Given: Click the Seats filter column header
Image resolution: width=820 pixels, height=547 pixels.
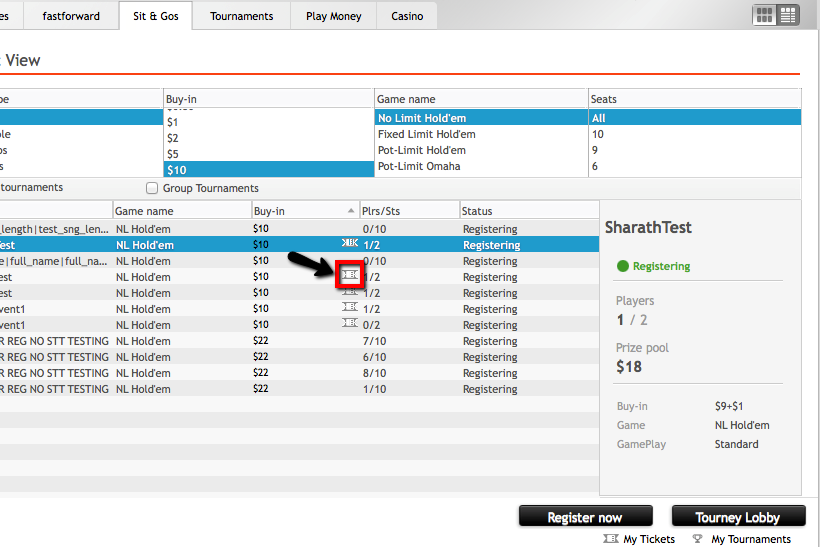Looking at the screenshot, I should (695, 99).
